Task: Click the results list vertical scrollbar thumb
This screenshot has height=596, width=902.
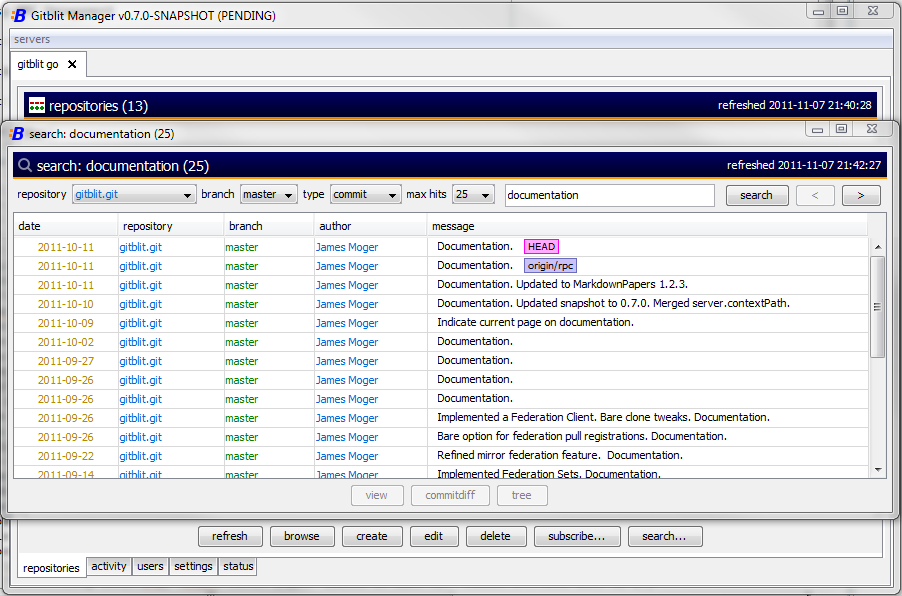Action: coord(877,307)
